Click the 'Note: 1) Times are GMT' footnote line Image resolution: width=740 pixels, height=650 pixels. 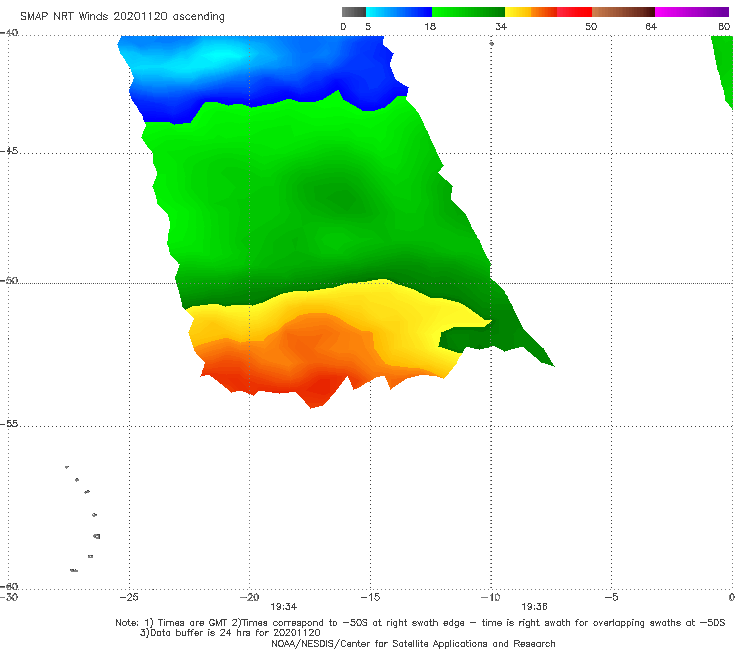(420, 623)
